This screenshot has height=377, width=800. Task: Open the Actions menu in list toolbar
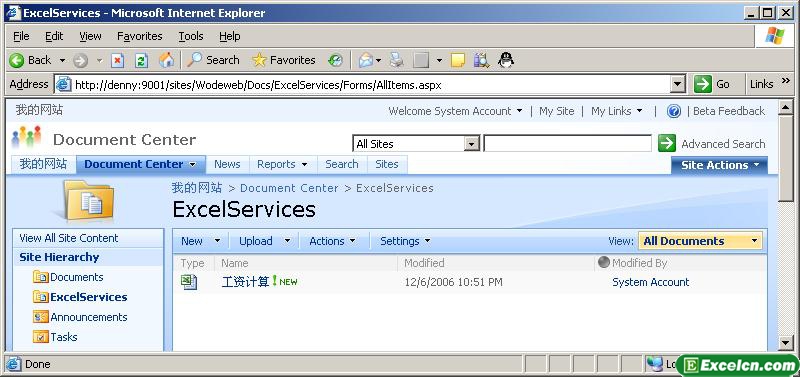[332, 241]
